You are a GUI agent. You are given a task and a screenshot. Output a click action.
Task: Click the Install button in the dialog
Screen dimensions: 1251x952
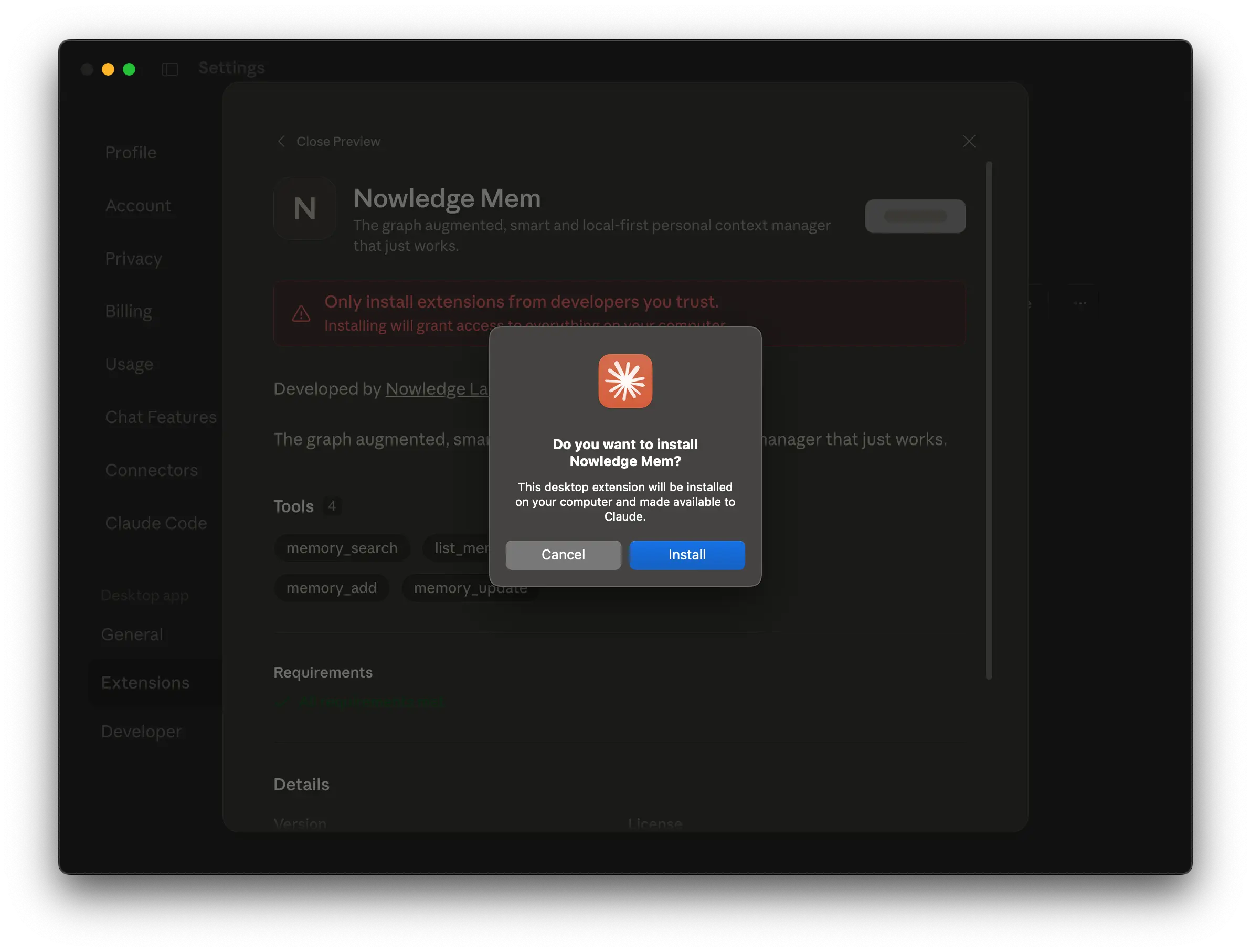point(687,555)
